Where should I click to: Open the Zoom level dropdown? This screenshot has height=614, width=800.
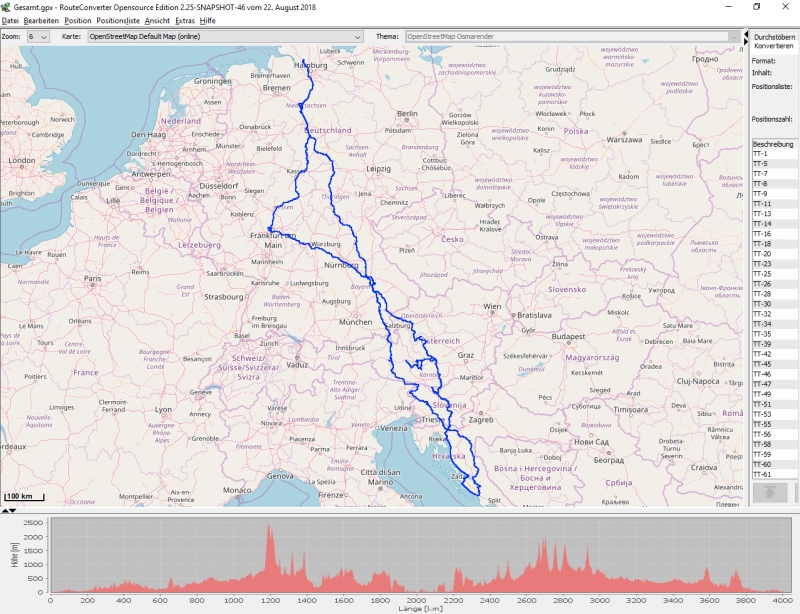[38, 37]
